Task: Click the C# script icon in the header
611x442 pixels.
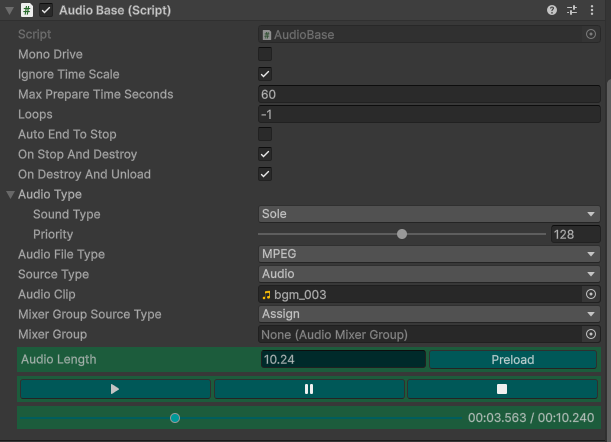Action: point(26,10)
